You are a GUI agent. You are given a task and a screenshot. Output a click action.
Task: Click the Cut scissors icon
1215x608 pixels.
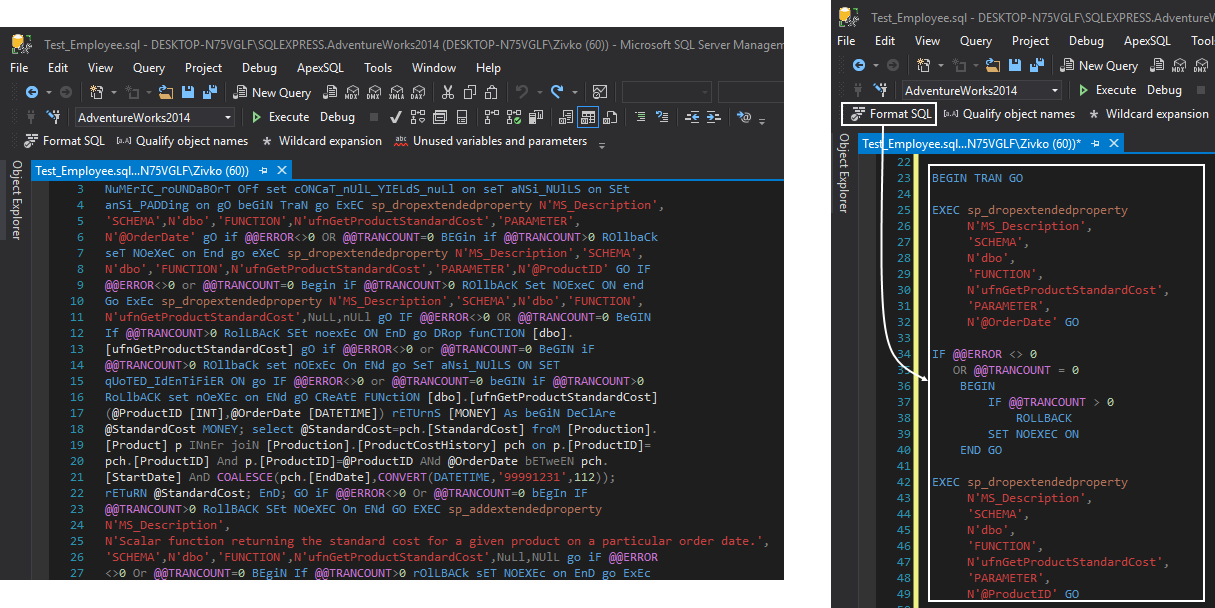[449, 92]
